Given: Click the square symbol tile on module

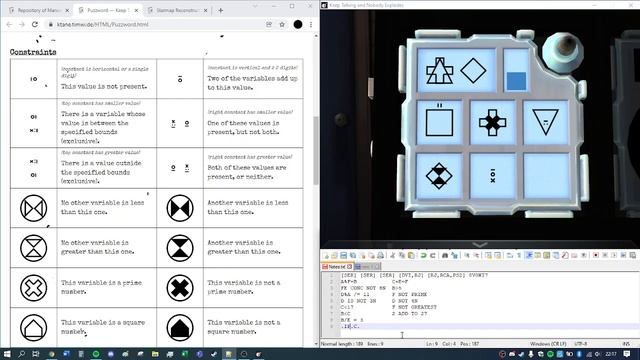Looking at the screenshot, I should pyautogui.click(x=439, y=122).
